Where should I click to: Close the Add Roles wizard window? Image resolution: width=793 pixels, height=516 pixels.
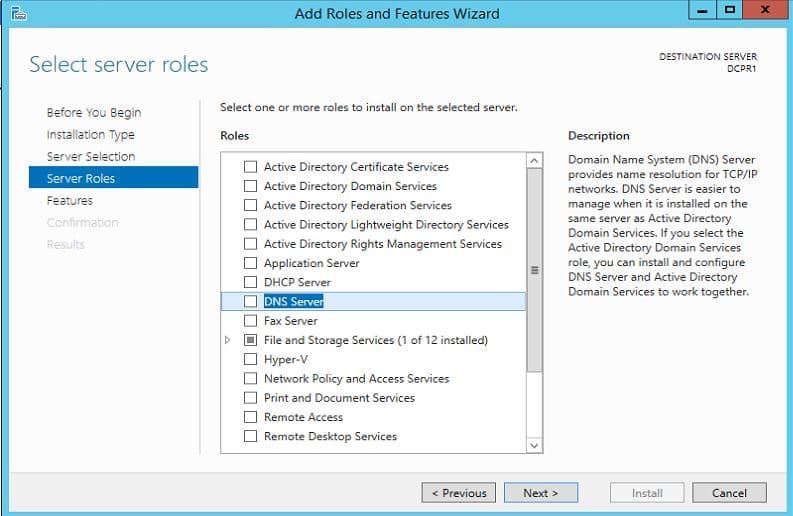pyautogui.click(x=765, y=10)
